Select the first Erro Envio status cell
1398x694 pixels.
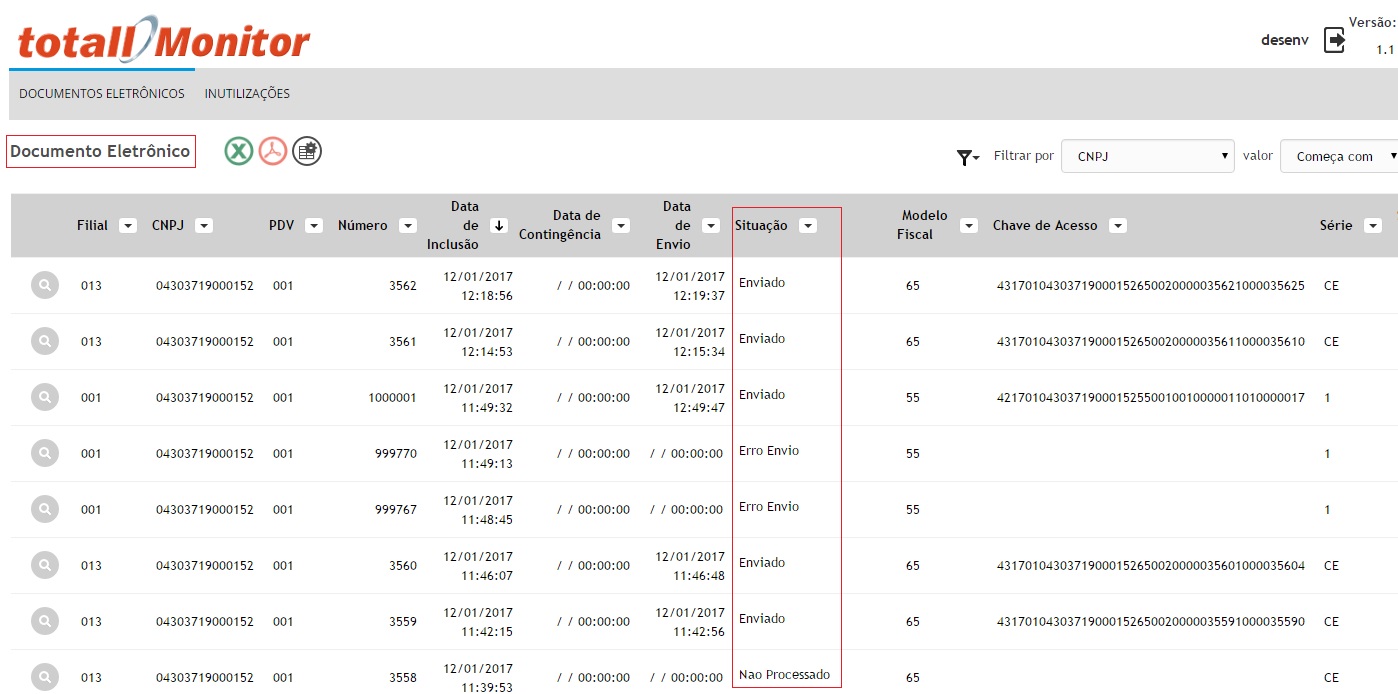769,451
